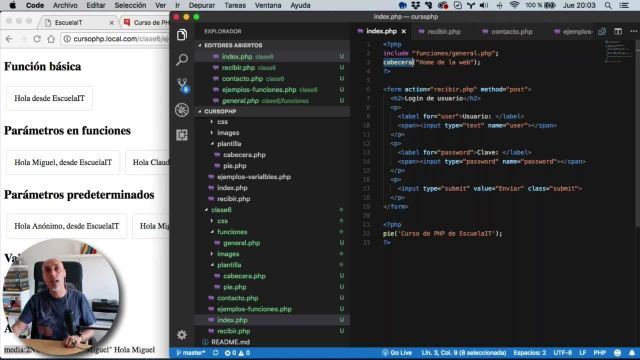This screenshot has height=360, width=640.
Task: Open the Selección menu
Action: pos(130,5)
